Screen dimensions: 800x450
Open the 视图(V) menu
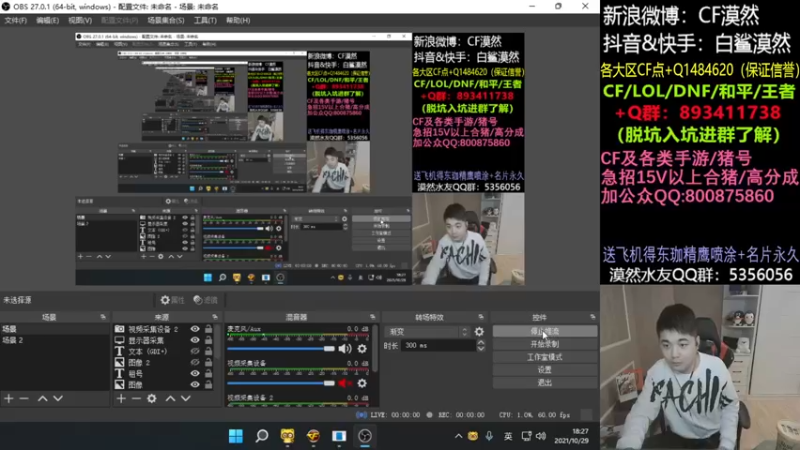(80, 20)
